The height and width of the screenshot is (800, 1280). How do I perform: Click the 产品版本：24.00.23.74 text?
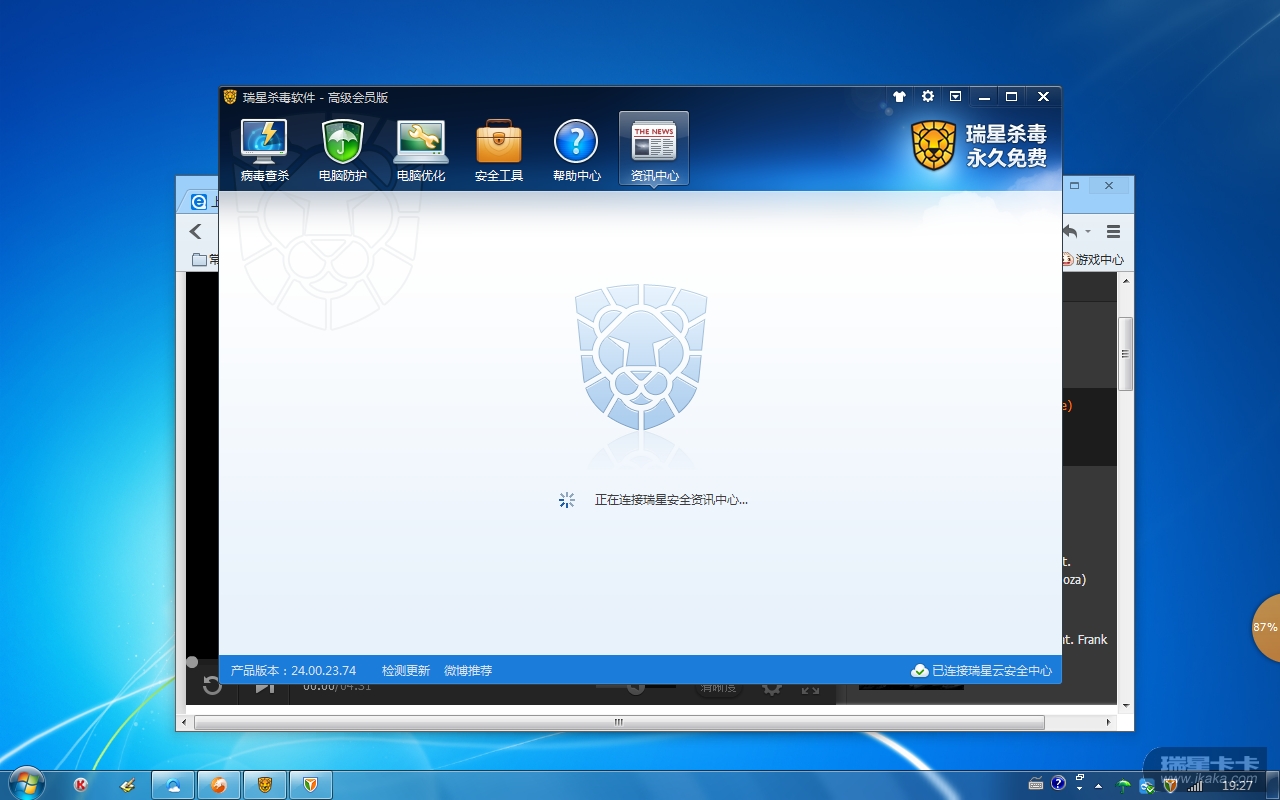(294, 671)
